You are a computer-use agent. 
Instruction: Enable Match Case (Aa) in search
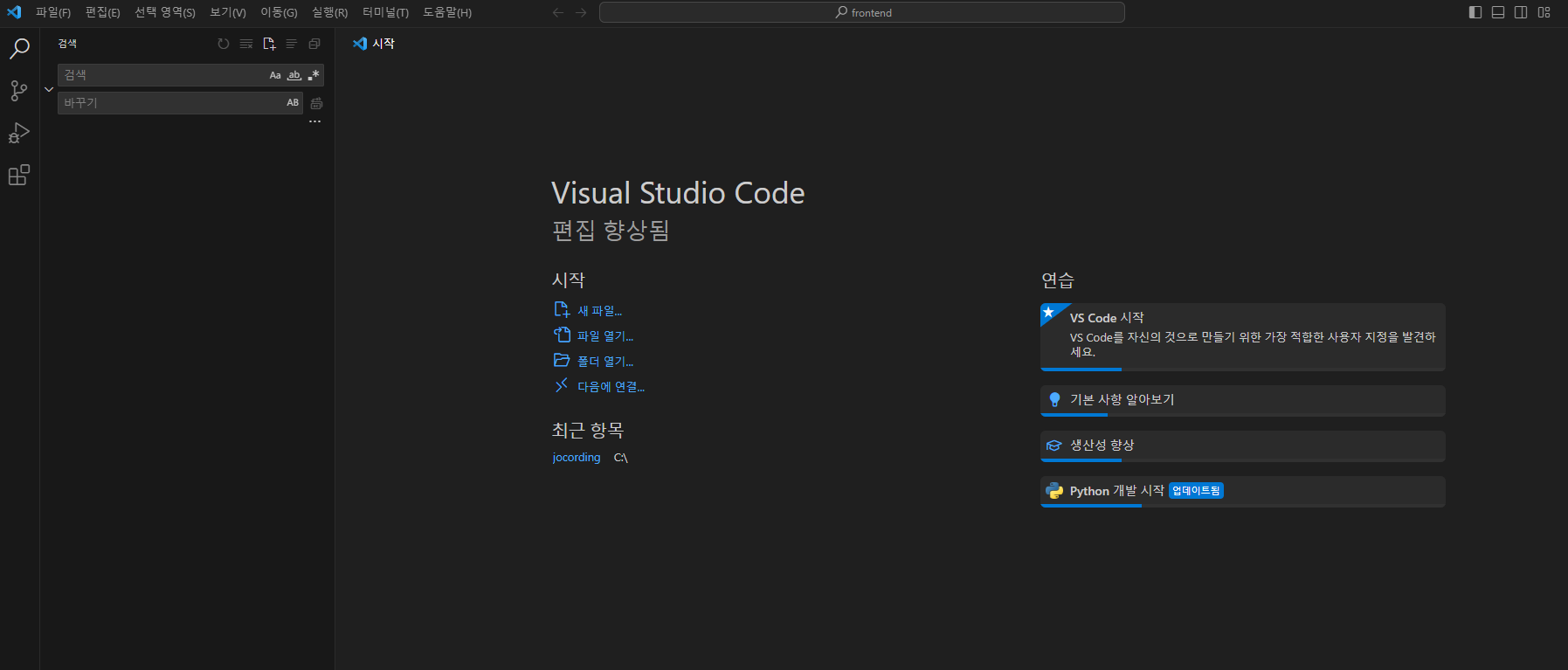[x=275, y=75]
